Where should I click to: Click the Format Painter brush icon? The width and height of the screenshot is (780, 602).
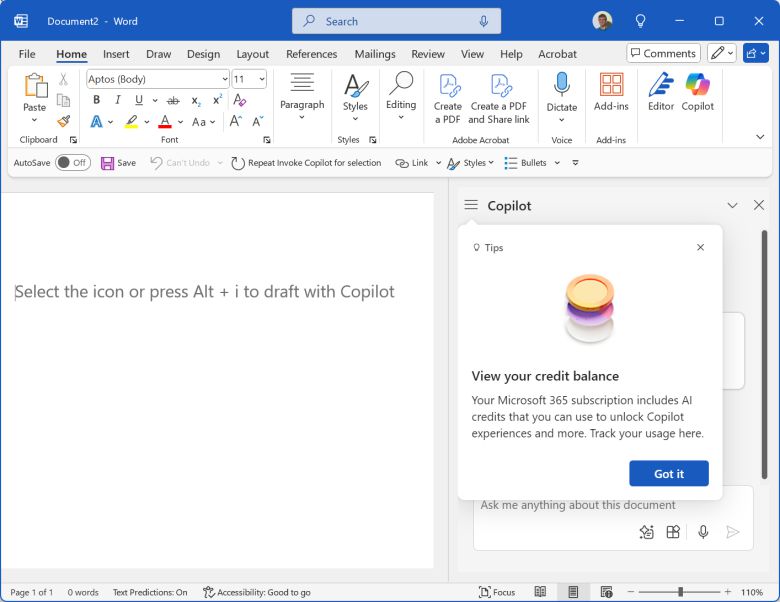(63, 121)
